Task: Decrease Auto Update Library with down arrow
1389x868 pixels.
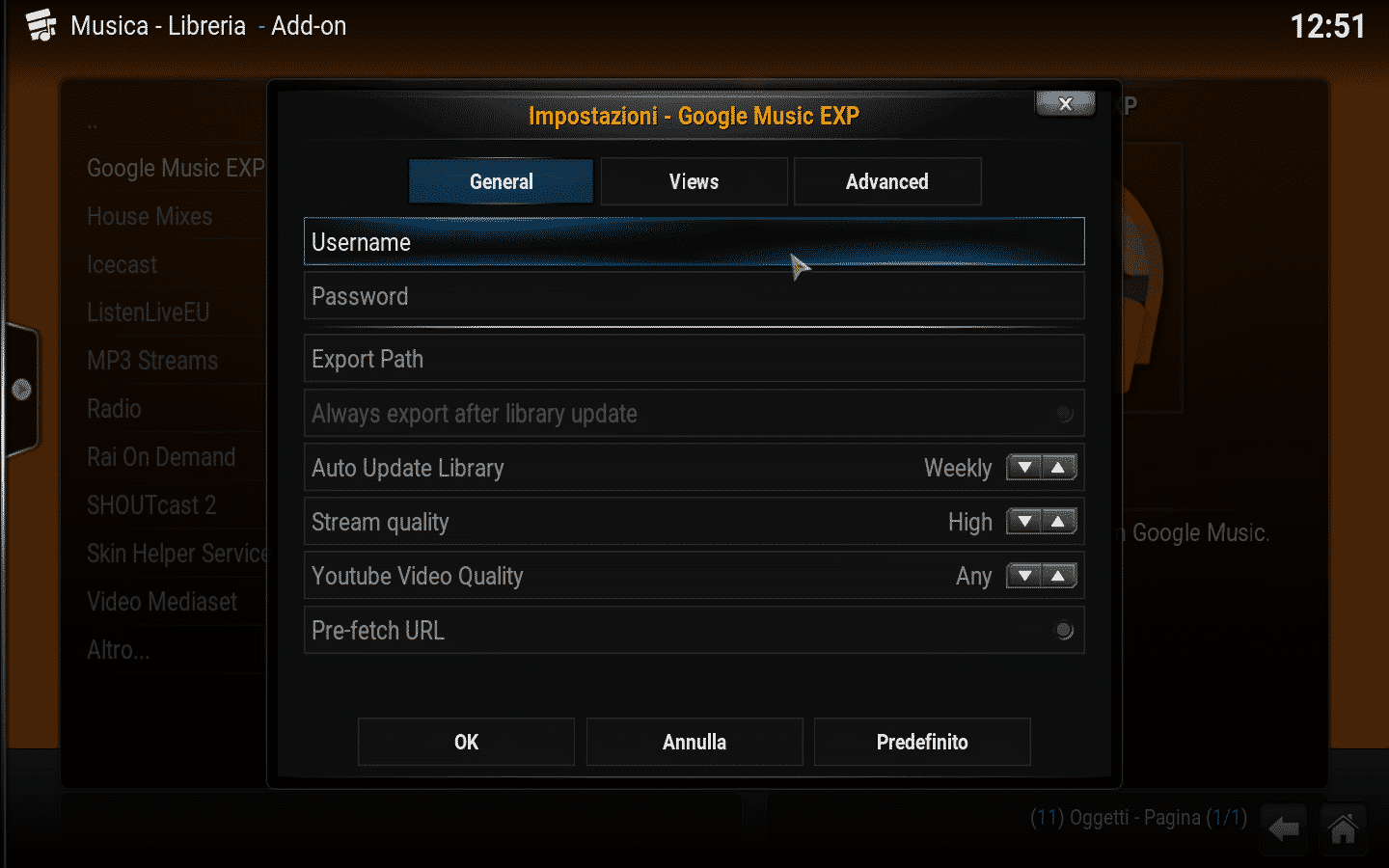Action: (1024, 468)
